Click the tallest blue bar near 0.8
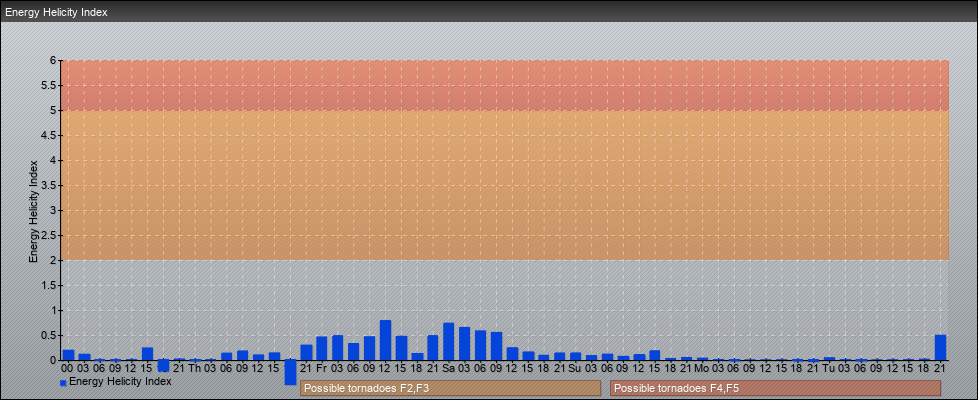Screen dimensions: 978x400 385,340
